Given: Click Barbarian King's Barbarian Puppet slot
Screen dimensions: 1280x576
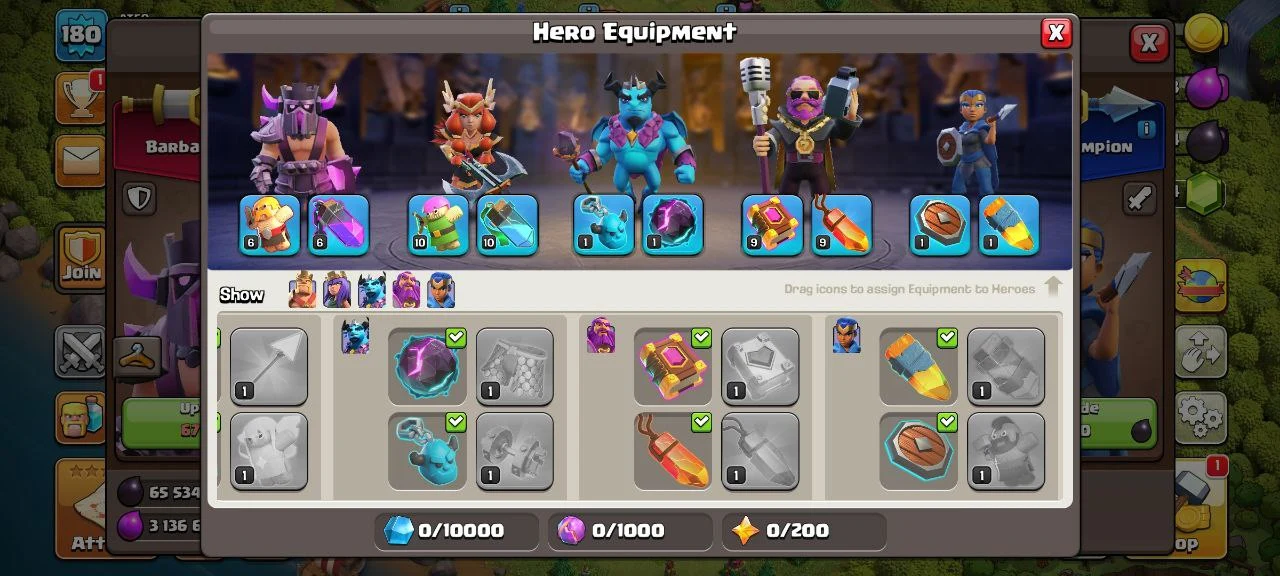Looking at the screenshot, I should (x=270, y=225).
